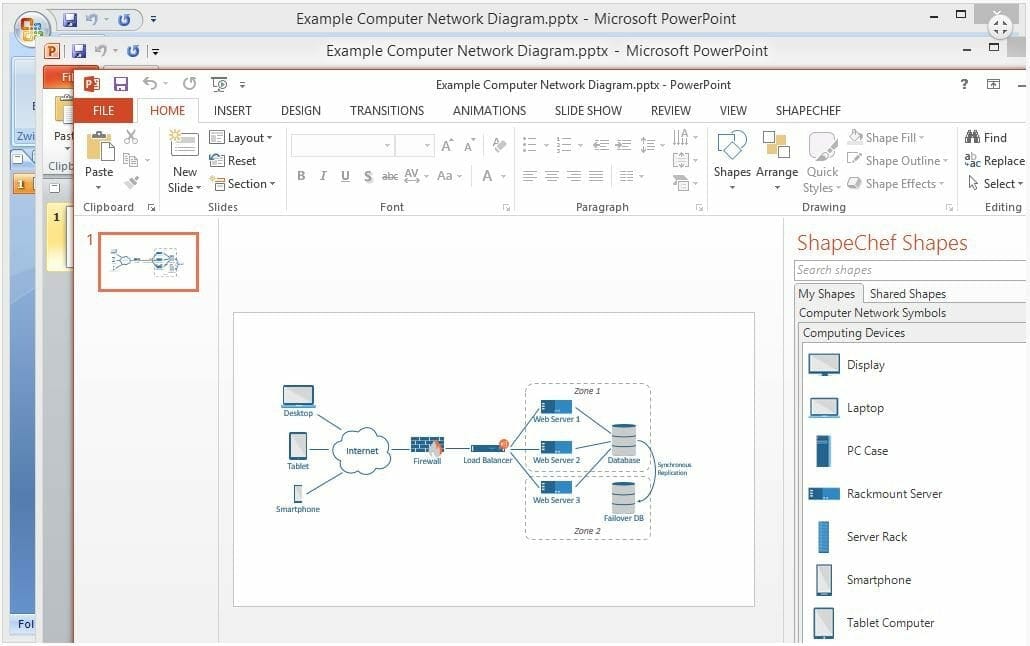Click the Save icon in quick access toolbar
Image resolution: width=1030 pixels, height=646 pixels.
pos(121,85)
